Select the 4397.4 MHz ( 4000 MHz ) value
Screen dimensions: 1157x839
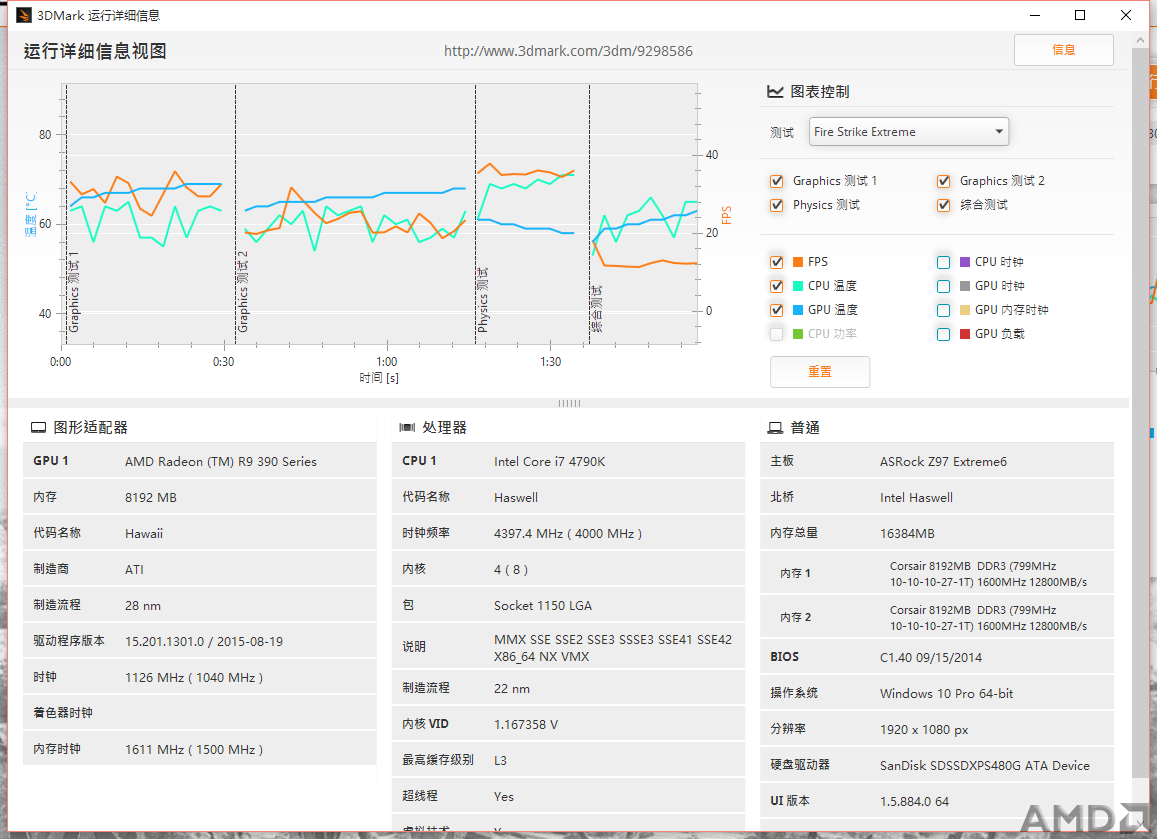point(567,534)
